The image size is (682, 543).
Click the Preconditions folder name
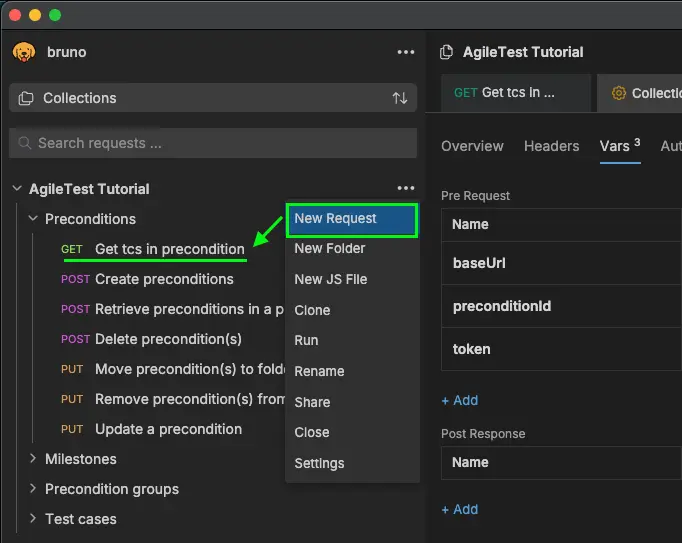(90, 219)
